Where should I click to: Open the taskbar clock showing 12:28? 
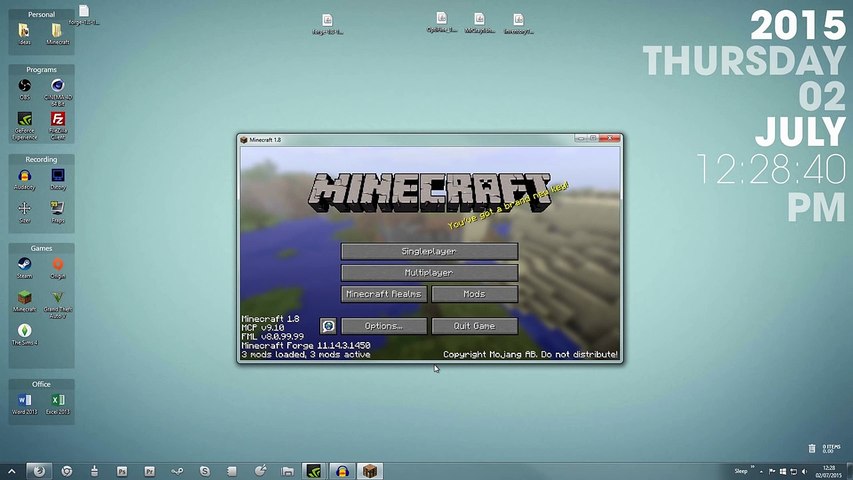tap(829, 471)
